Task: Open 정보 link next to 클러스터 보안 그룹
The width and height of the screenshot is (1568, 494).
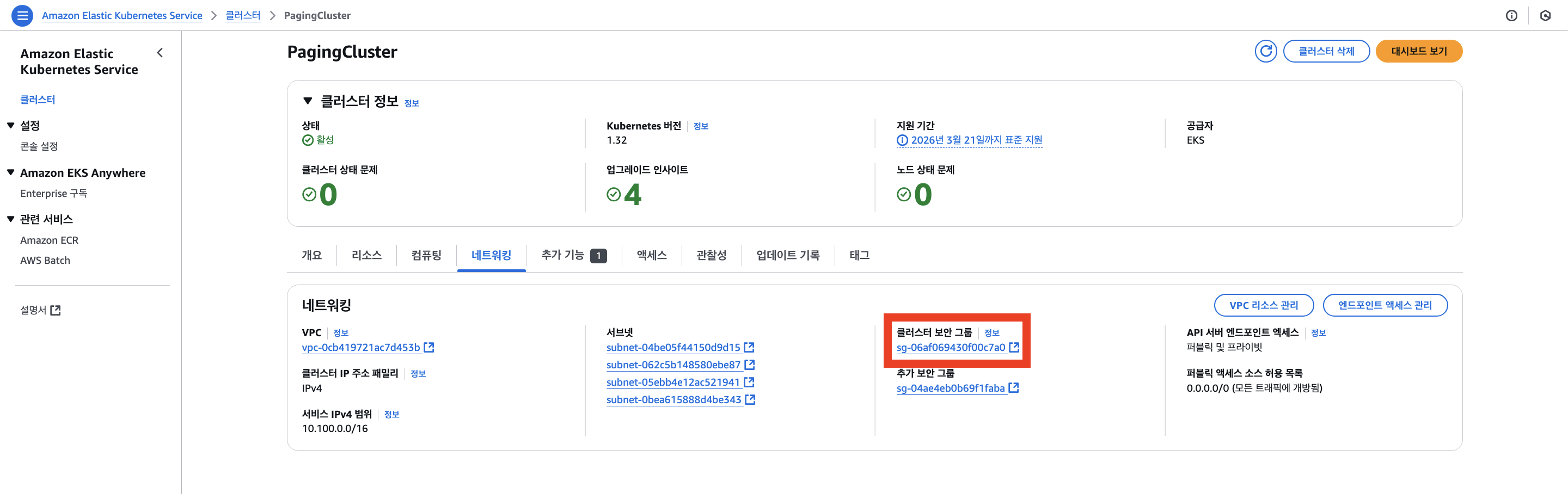Action: pyautogui.click(x=991, y=333)
